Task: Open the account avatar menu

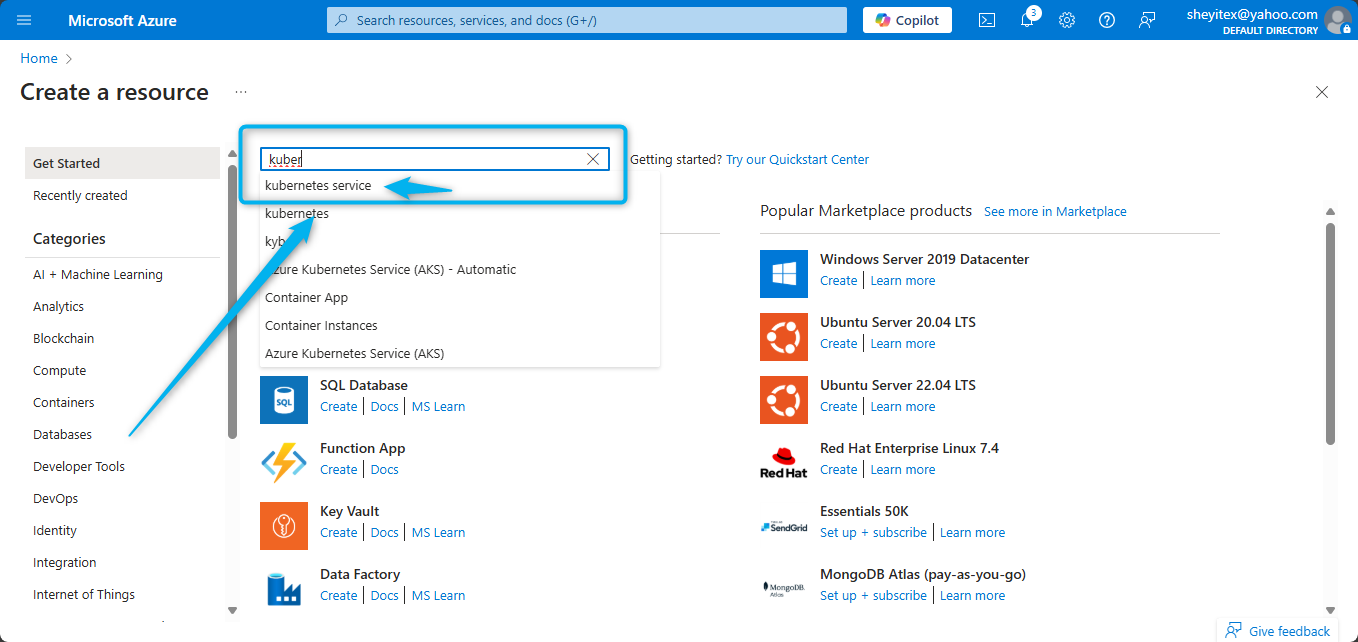Action: (x=1337, y=20)
